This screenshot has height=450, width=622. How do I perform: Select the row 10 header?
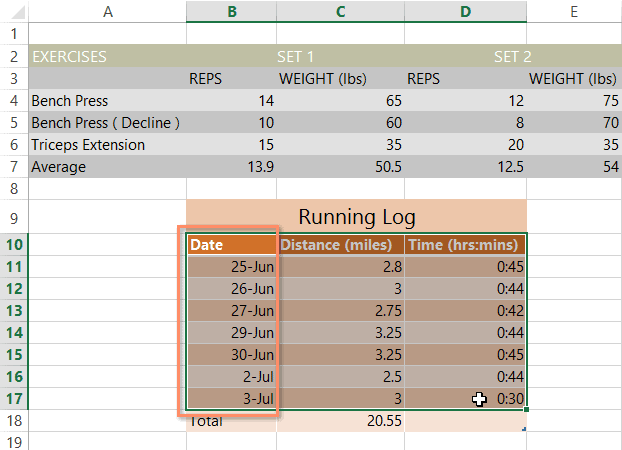coord(13,245)
